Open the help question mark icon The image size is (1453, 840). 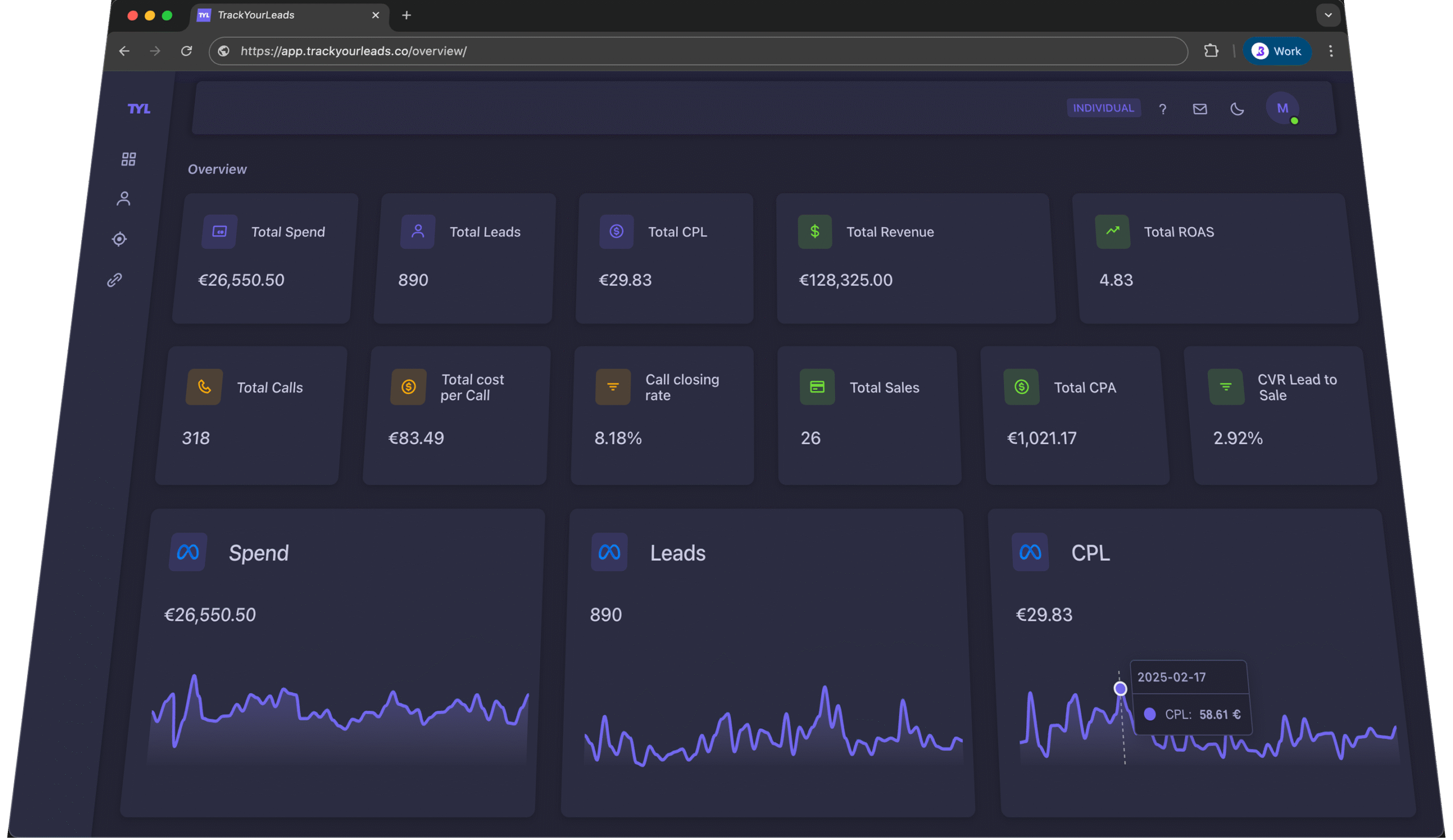pyautogui.click(x=1162, y=109)
